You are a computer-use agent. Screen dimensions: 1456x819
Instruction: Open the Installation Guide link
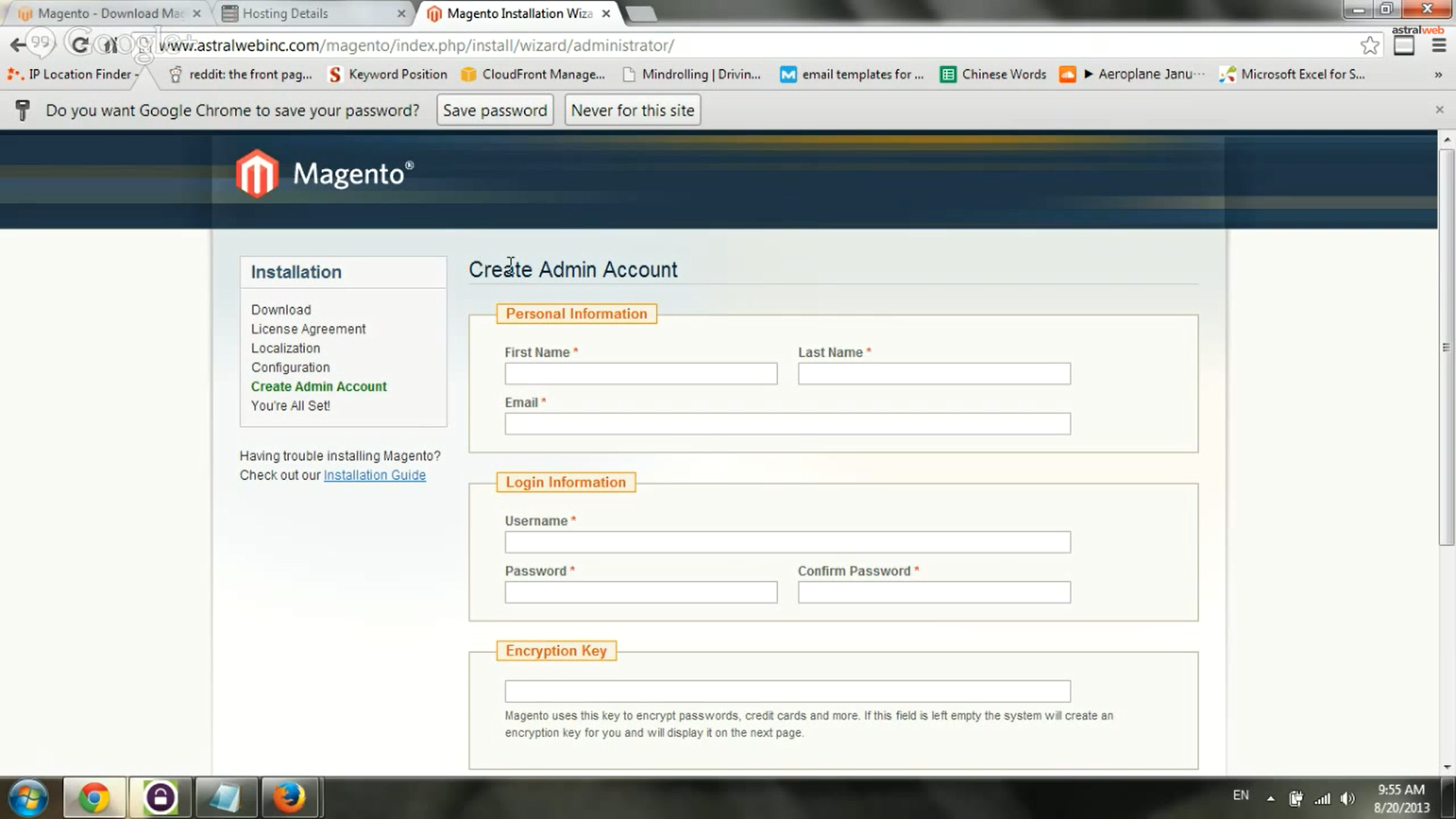point(375,475)
